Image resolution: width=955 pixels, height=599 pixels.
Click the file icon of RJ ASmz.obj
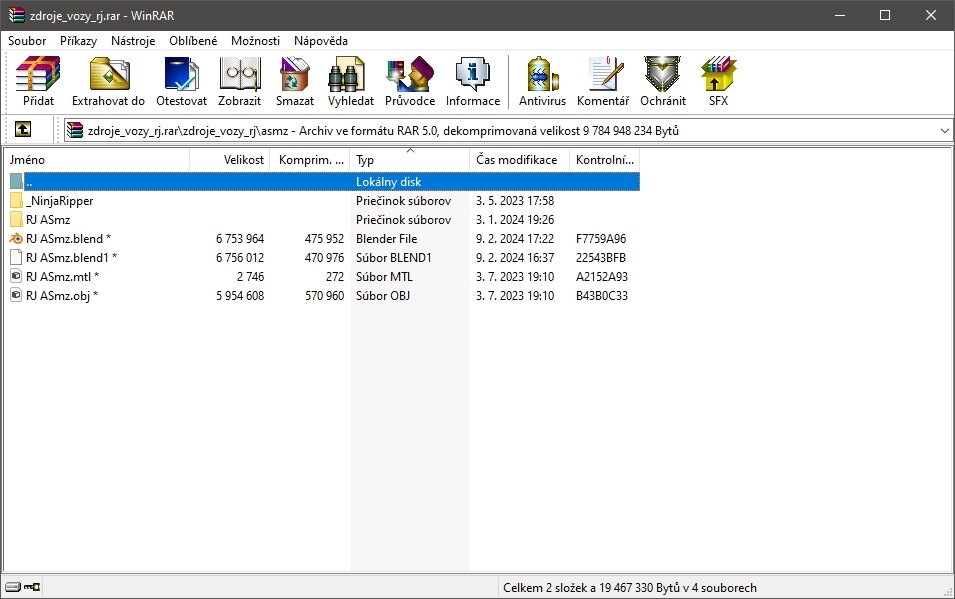click(16, 296)
